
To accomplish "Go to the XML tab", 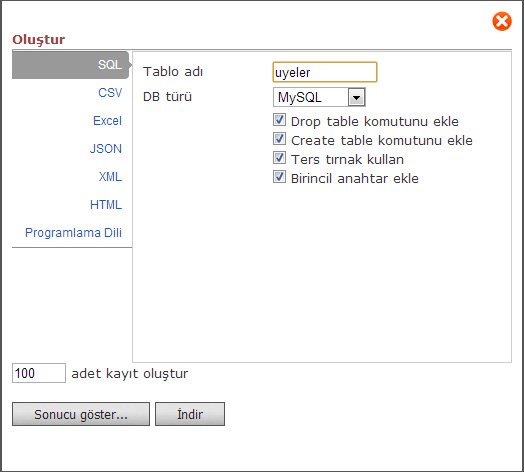I will click(x=110, y=177).
